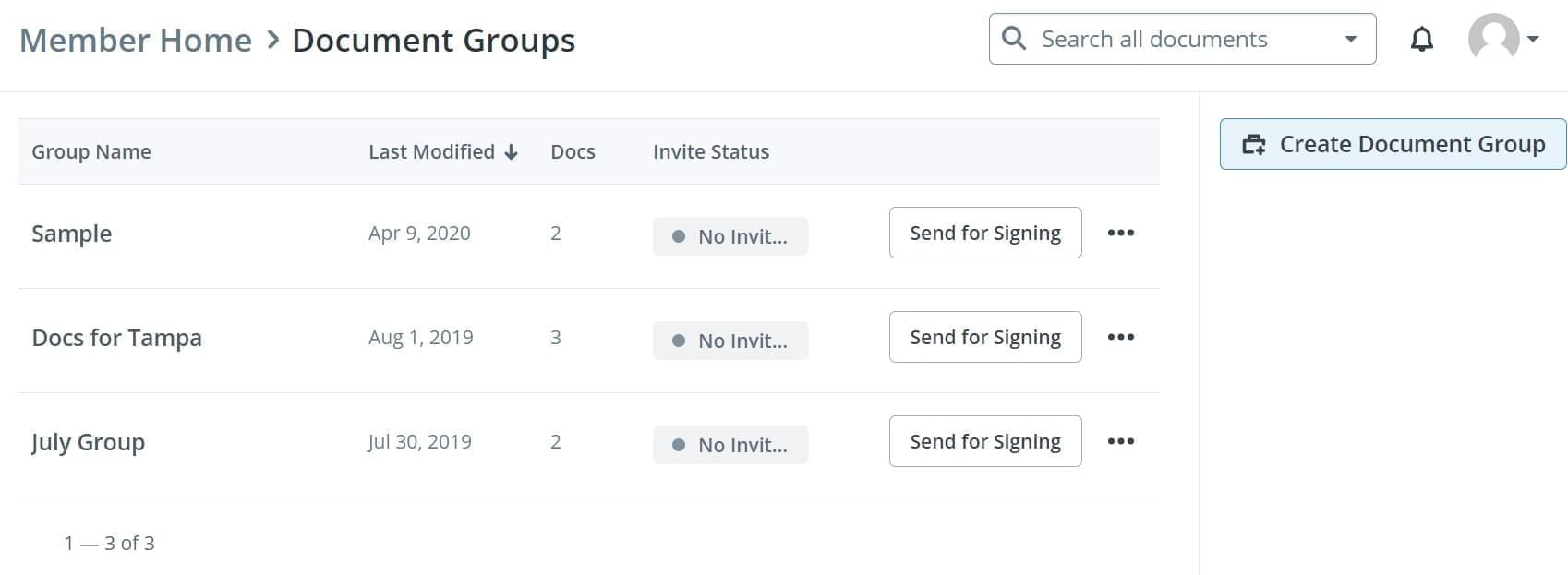Image resolution: width=1568 pixels, height=575 pixels.
Task: Open the notifications bell
Action: tap(1421, 39)
